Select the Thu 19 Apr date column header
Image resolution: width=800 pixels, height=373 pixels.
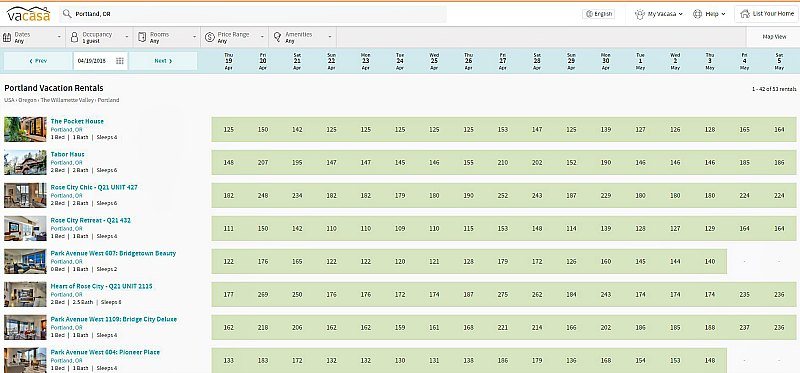point(229,61)
